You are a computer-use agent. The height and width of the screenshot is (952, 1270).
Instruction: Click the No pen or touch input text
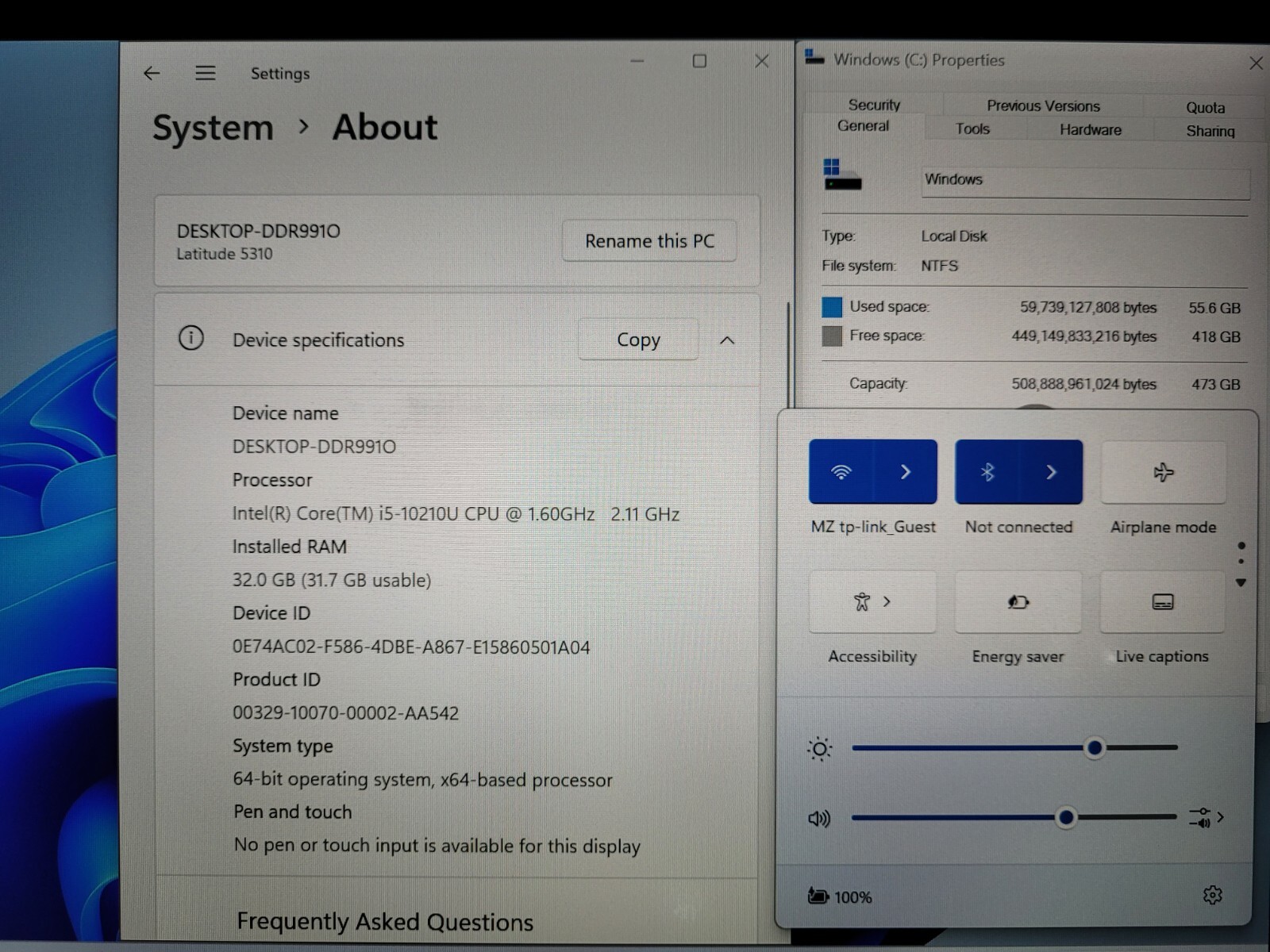coord(437,846)
